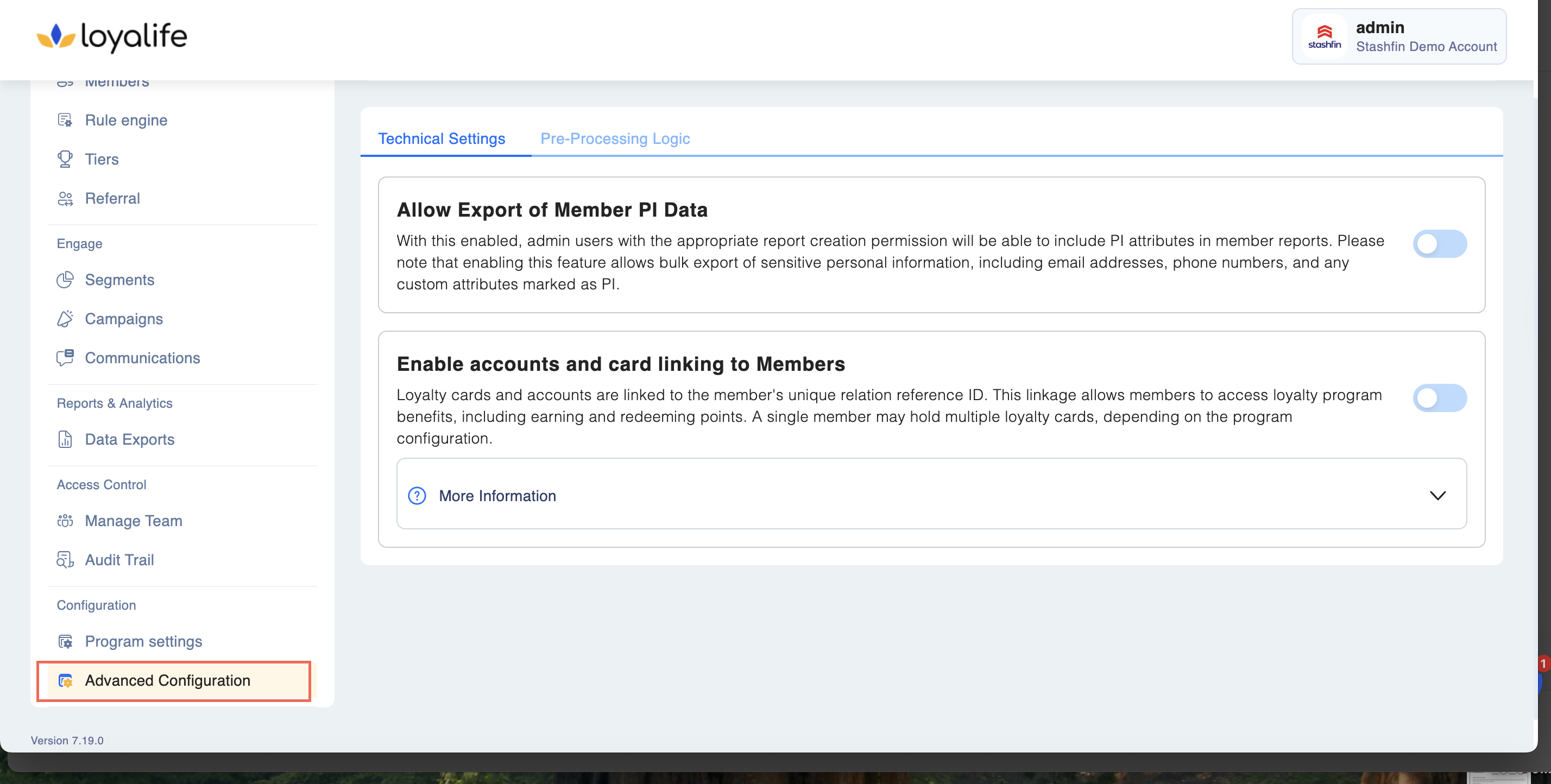Open the admin Stashfin account switcher
This screenshot has width=1551, height=784.
point(1398,36)
